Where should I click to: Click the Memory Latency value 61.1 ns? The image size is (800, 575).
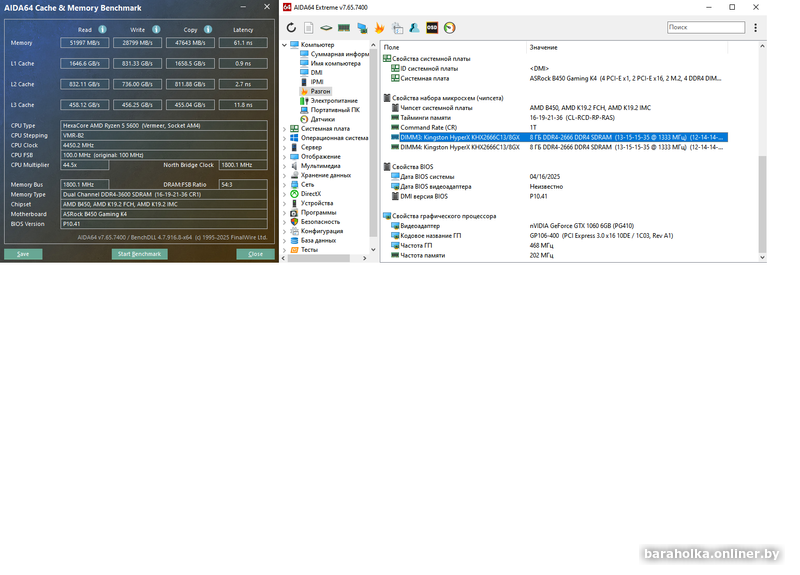[x=243, y=43]
